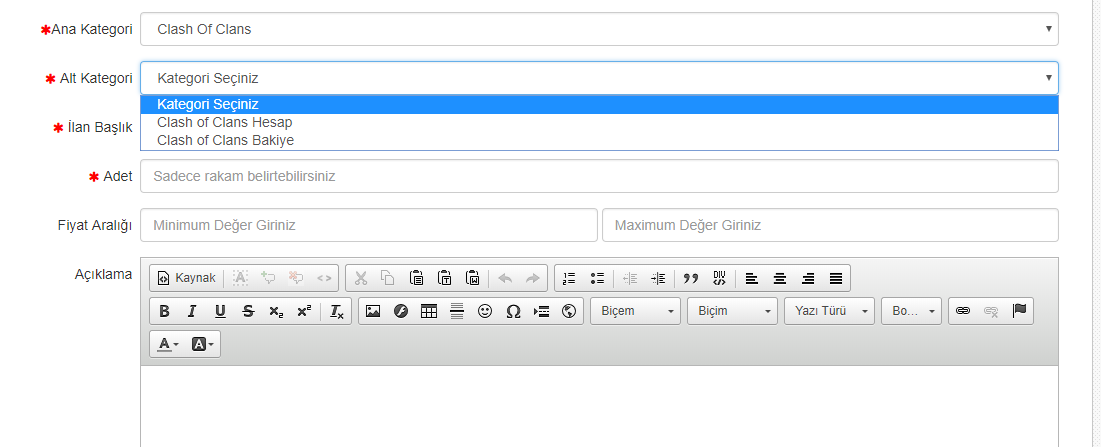Insert a Flash object
Image resolution: width=1101 pixels, height=447 pixels.
[x=401, y=311]
